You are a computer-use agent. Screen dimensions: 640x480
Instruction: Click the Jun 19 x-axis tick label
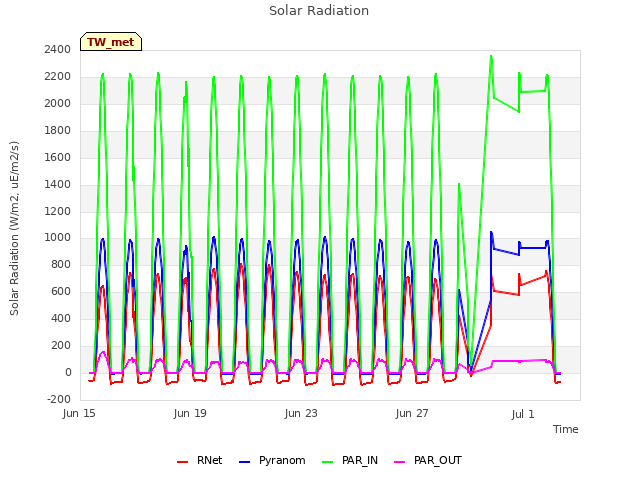click(190, 413)
